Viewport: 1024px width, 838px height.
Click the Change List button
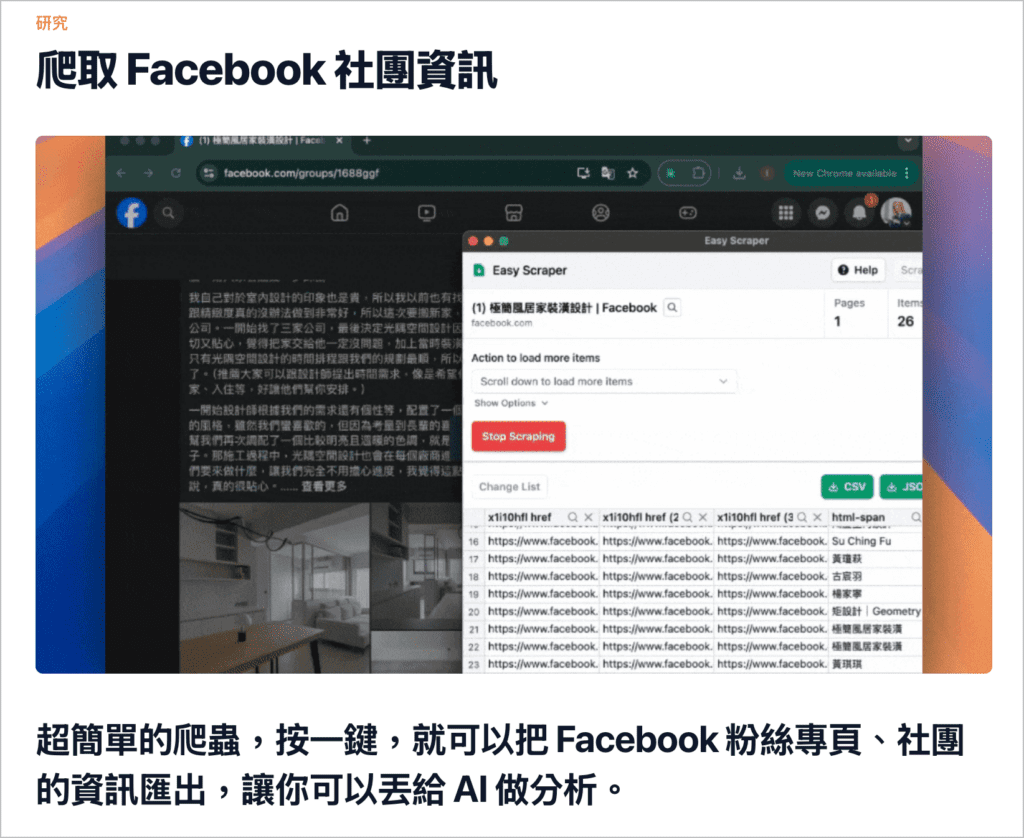pos(509,487)
